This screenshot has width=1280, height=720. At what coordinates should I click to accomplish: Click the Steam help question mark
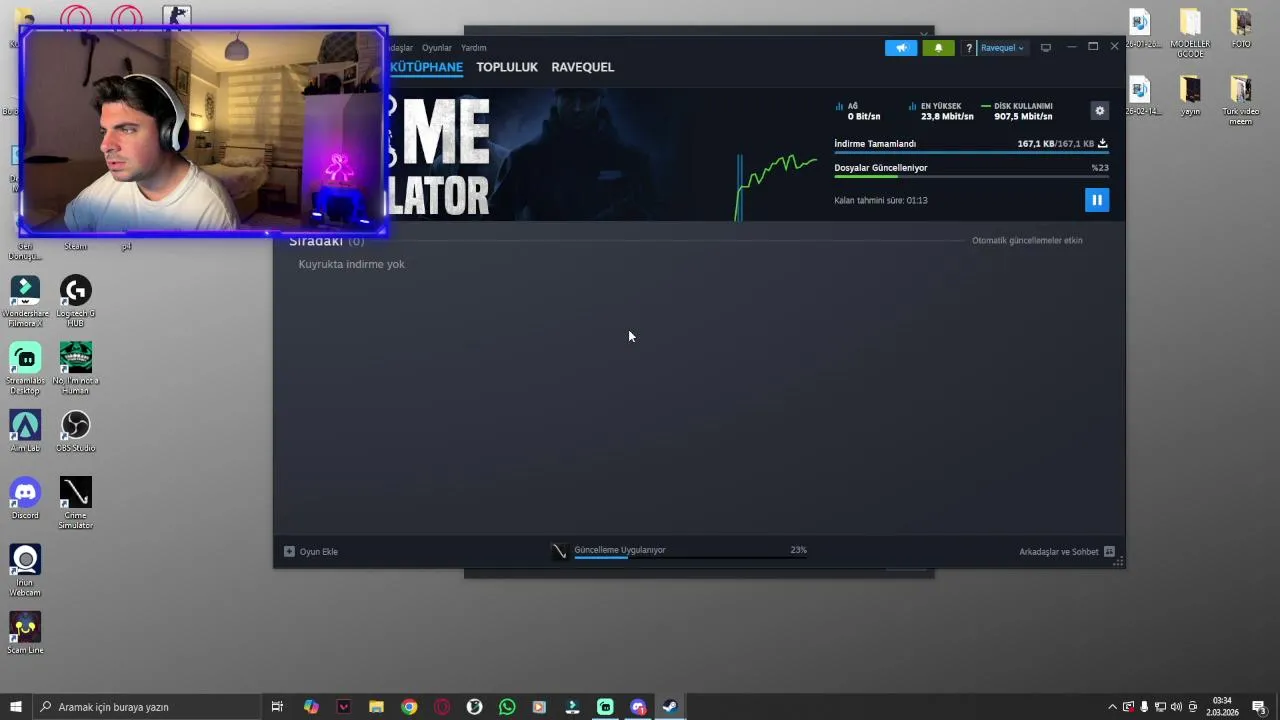(x=969, y=48)
